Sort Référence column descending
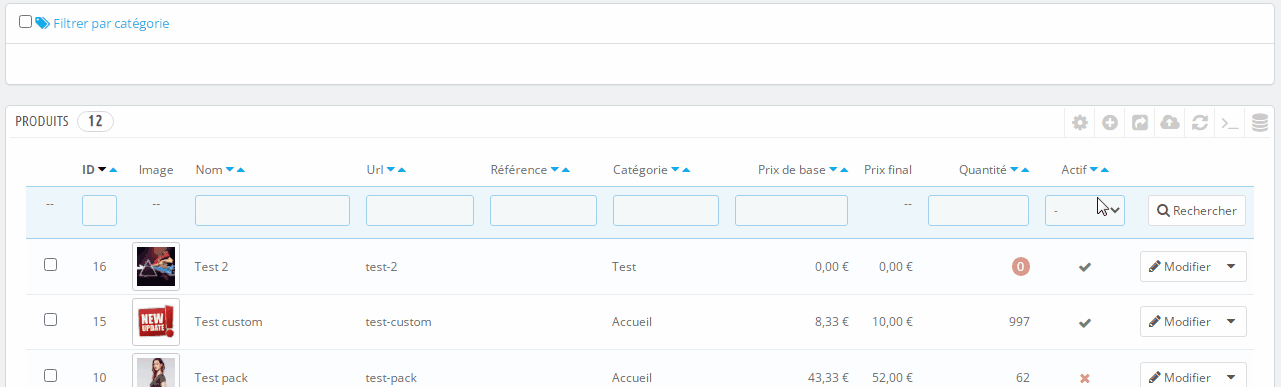Viewport: 1281px width, 387px height. coord(555,170)
